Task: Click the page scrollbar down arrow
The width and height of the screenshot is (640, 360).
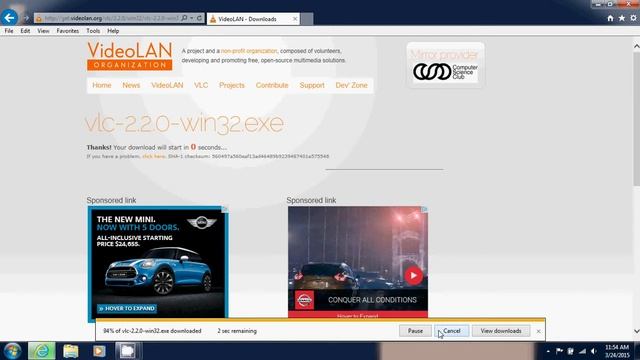Action: point(636,331)
